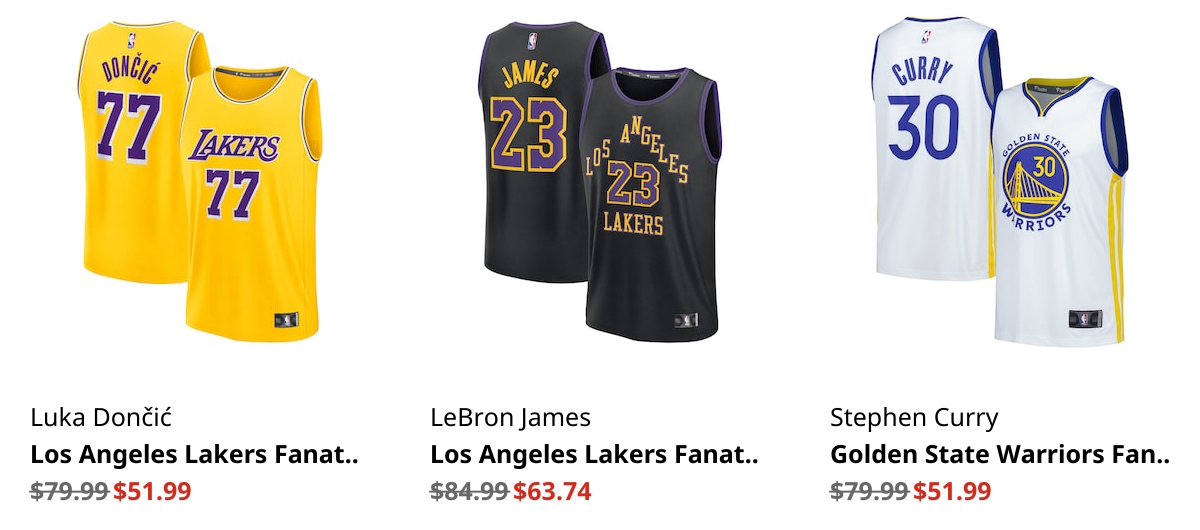Select the Stephen Curry player name

pos(914,417)
